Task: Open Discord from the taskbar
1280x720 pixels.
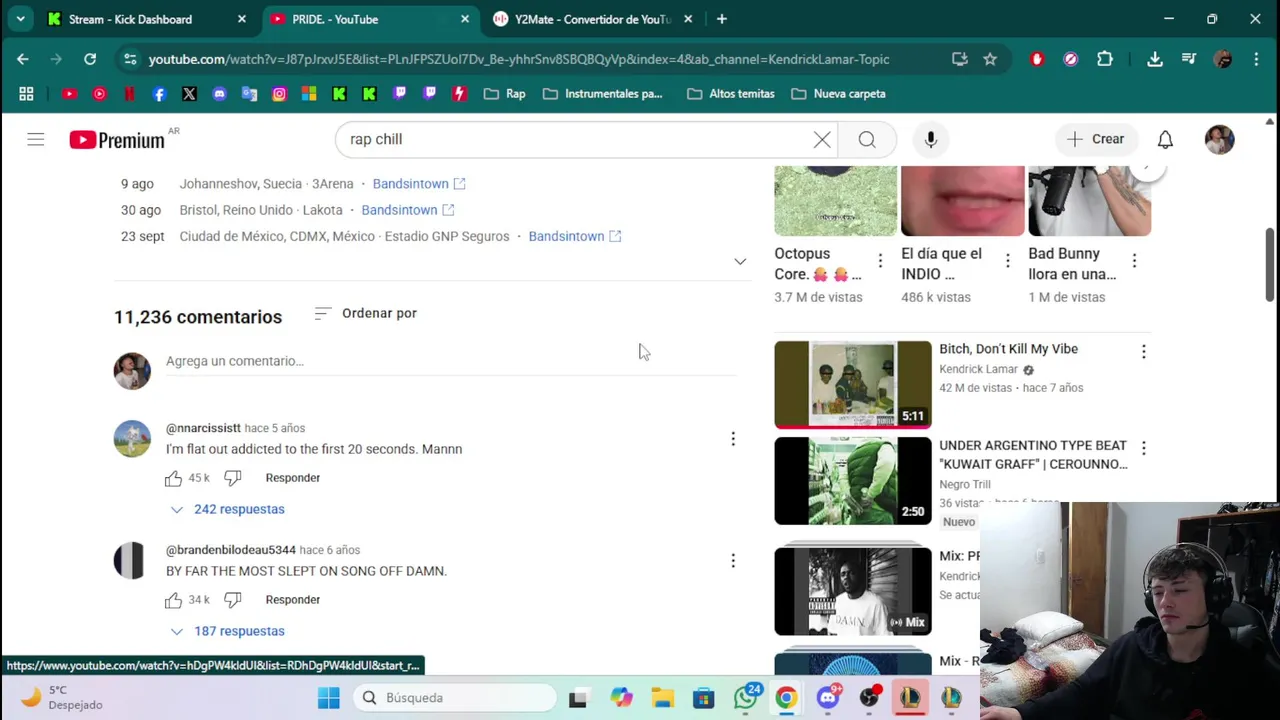Action: point(828,697)
